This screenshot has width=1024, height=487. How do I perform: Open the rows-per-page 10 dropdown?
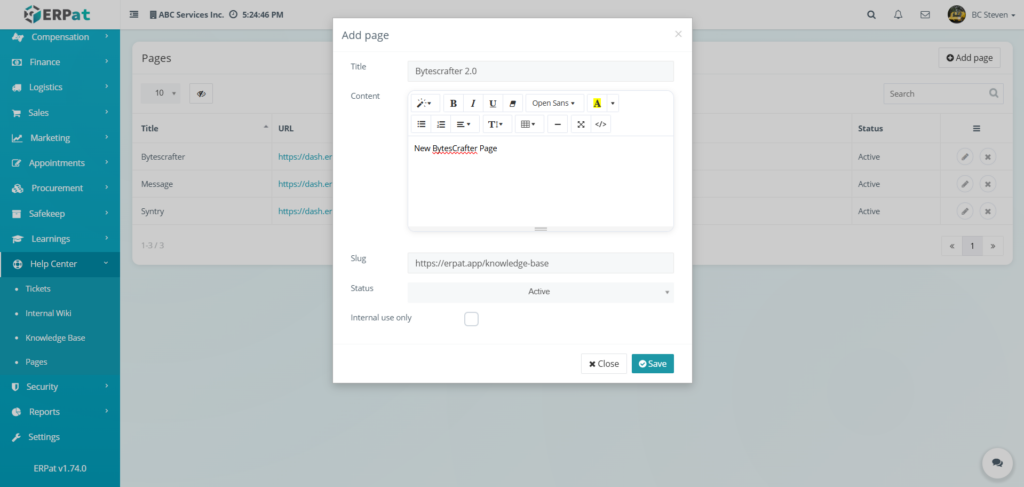161,93
